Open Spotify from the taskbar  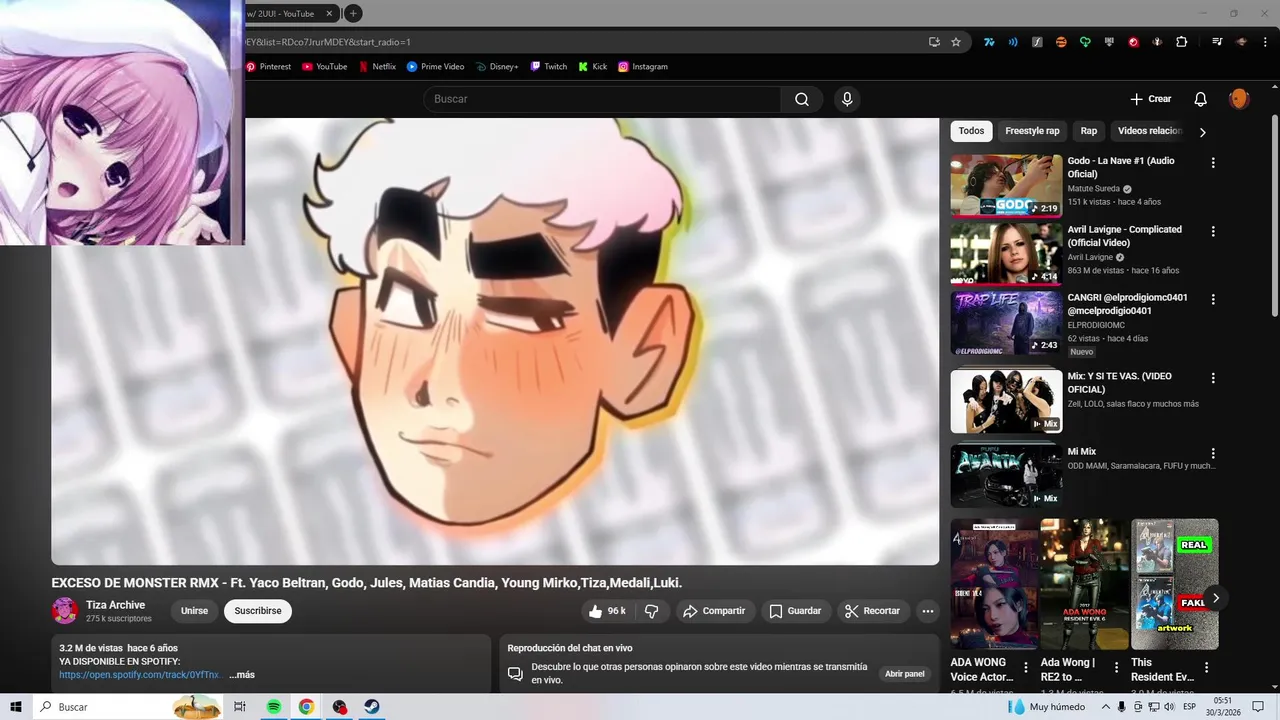(274, 707)
